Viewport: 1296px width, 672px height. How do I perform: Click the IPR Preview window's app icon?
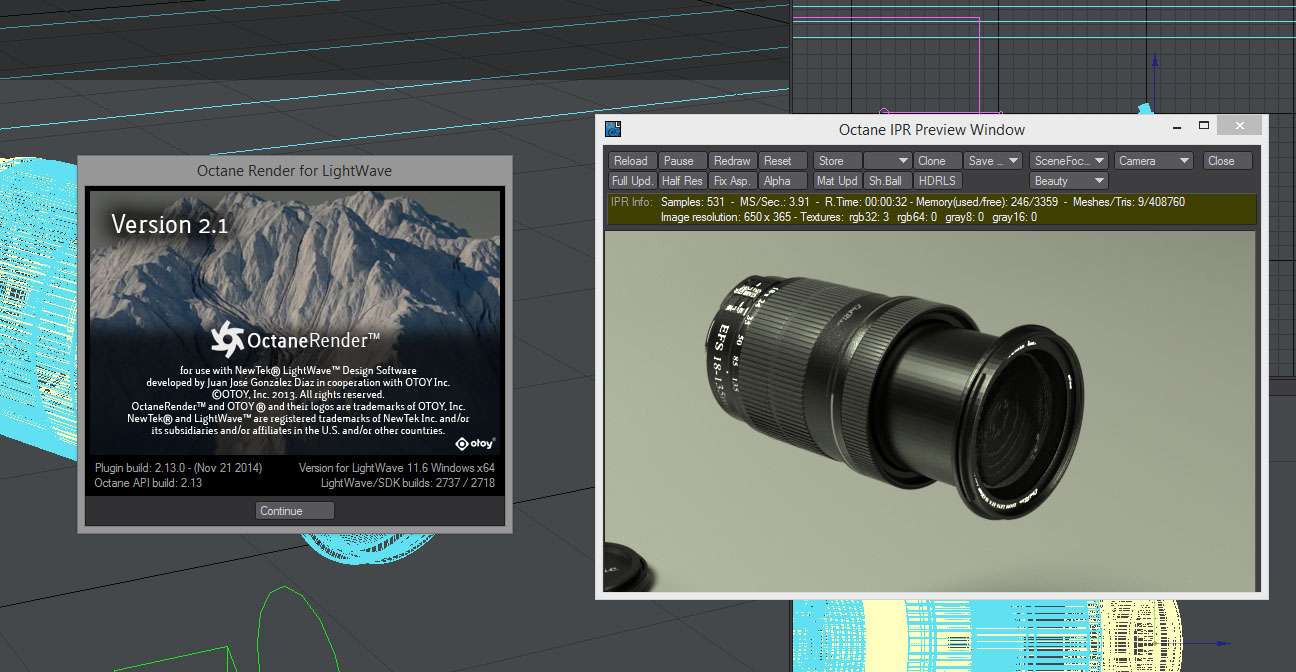click(614, 128)
